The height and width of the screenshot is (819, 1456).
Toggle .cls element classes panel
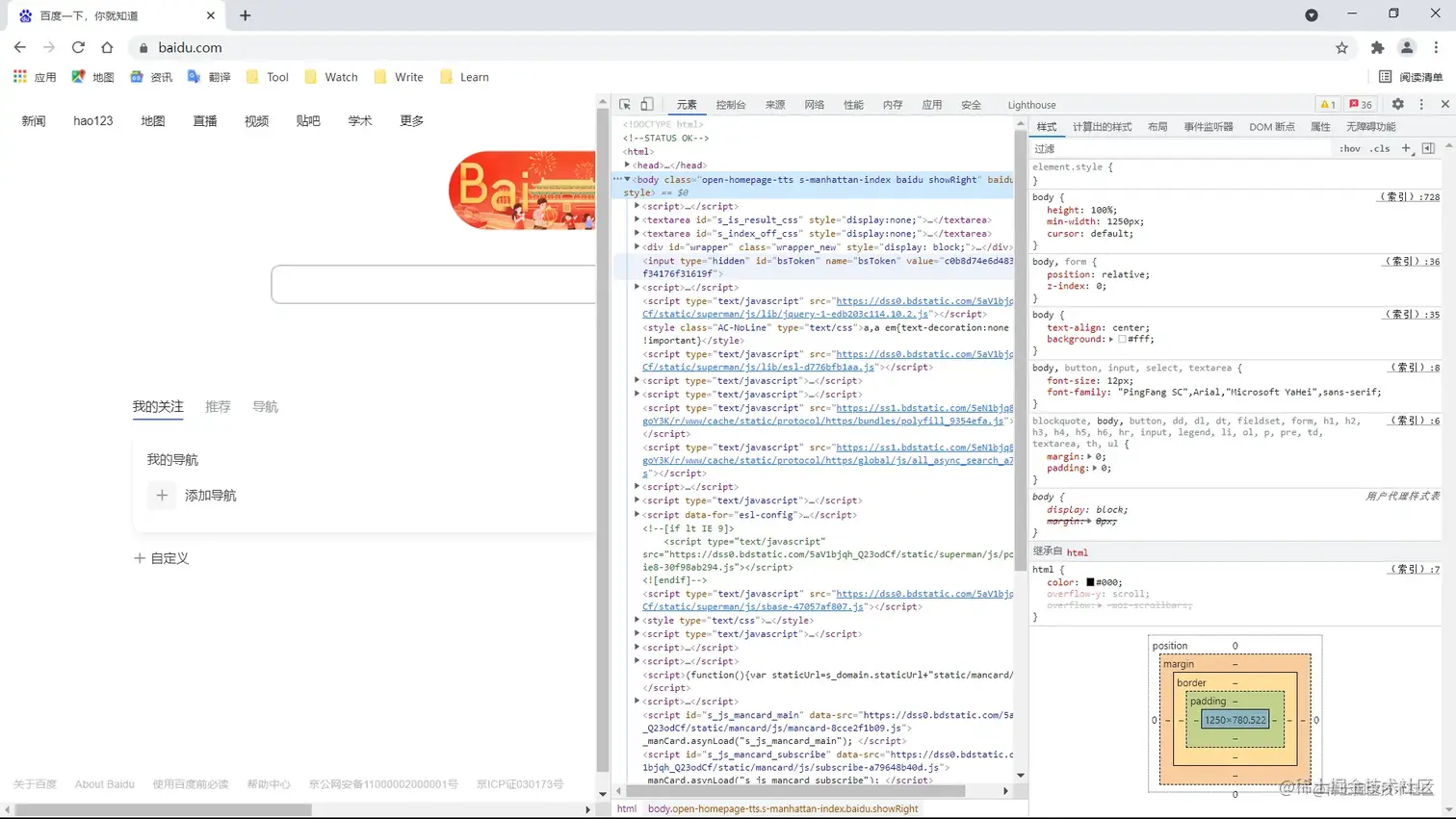pos(1381,149)
